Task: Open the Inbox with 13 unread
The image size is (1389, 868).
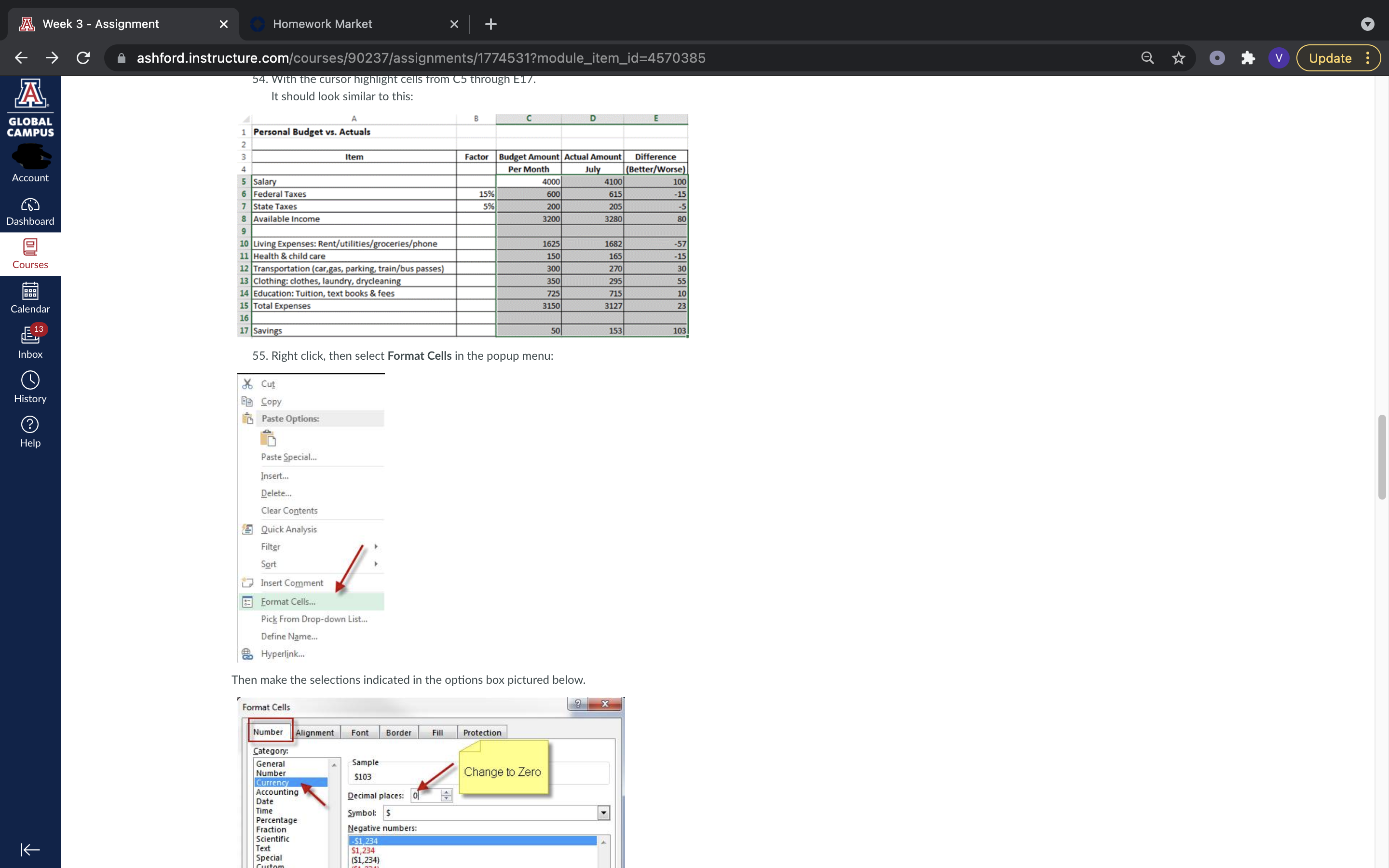Action: (30, 343)
